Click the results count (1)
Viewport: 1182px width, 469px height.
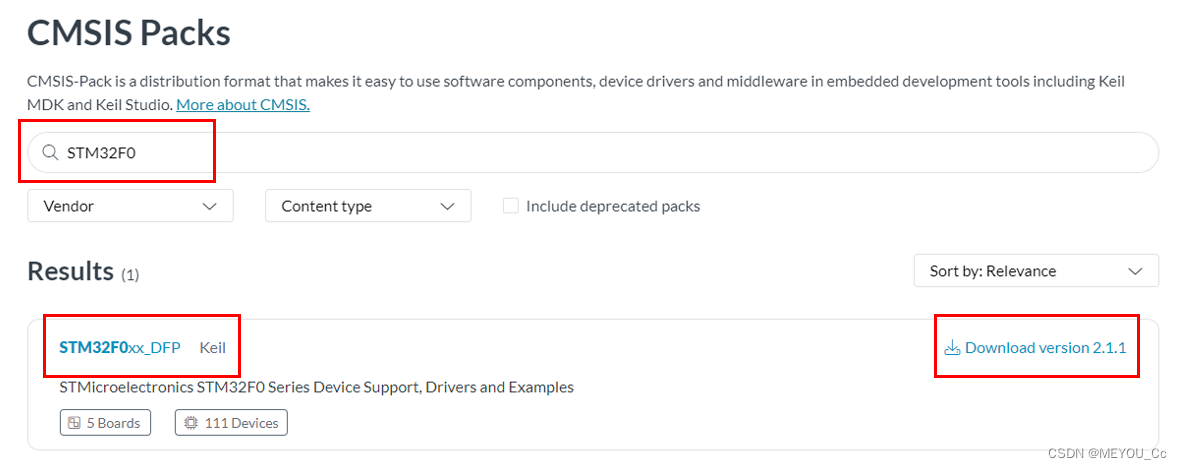(x=130, y=274)
